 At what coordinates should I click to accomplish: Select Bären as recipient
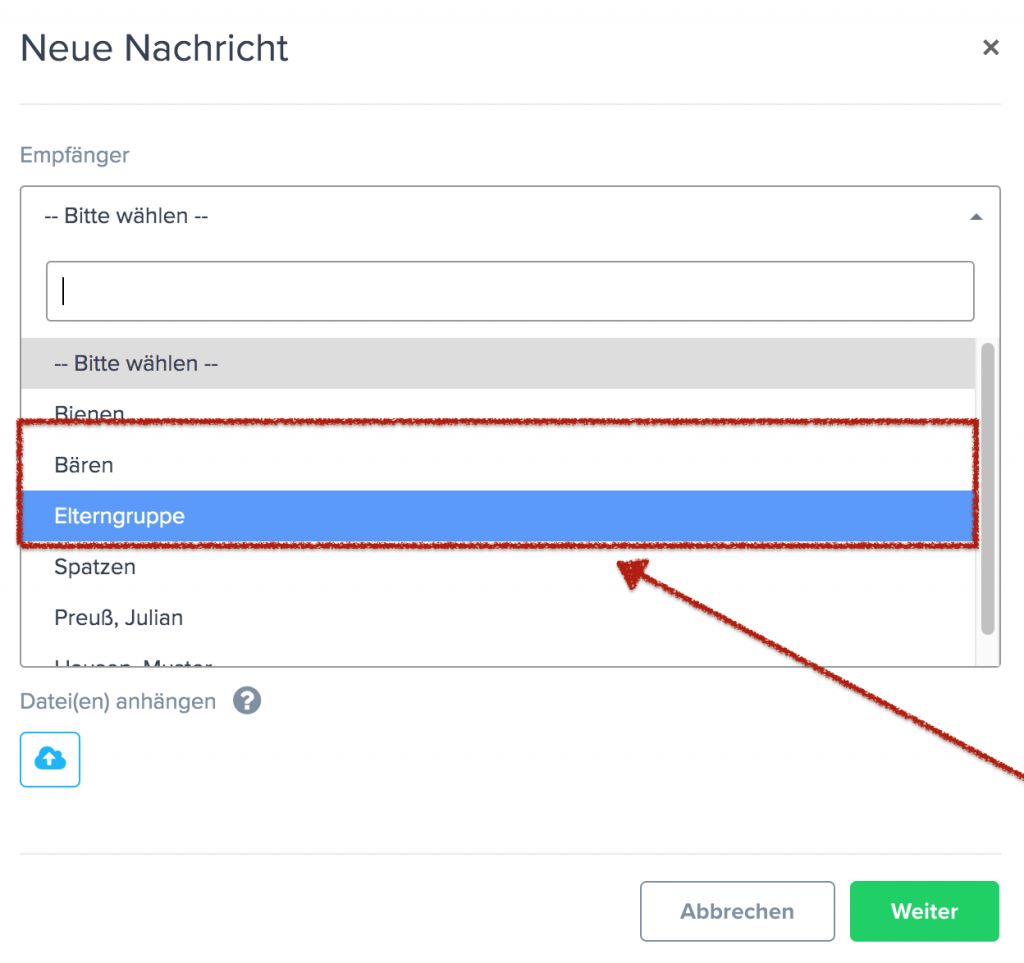pyautogui.click(x=498, y=465)
